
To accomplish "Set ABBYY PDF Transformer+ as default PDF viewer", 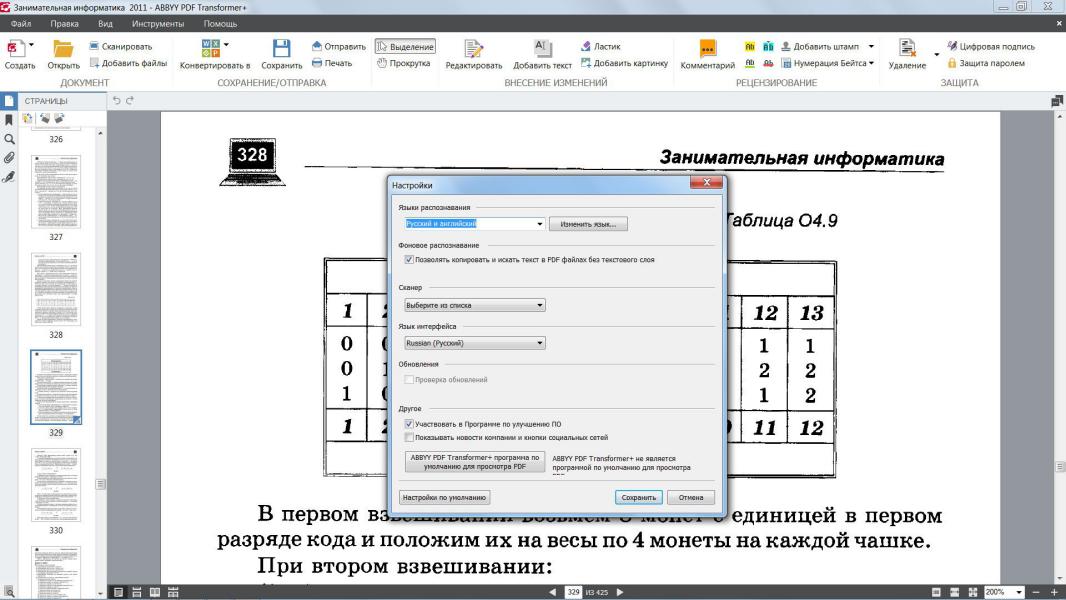I will tap(475, 462).
